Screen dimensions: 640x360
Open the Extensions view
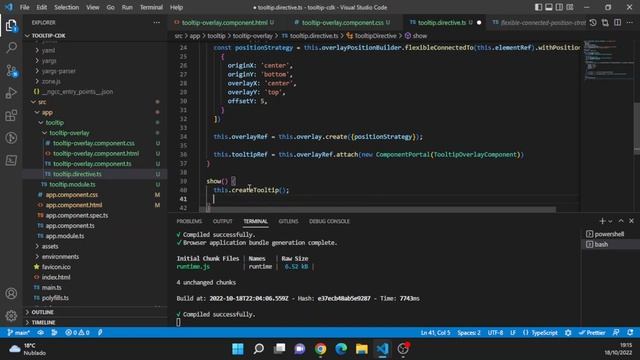pos(11,116)
